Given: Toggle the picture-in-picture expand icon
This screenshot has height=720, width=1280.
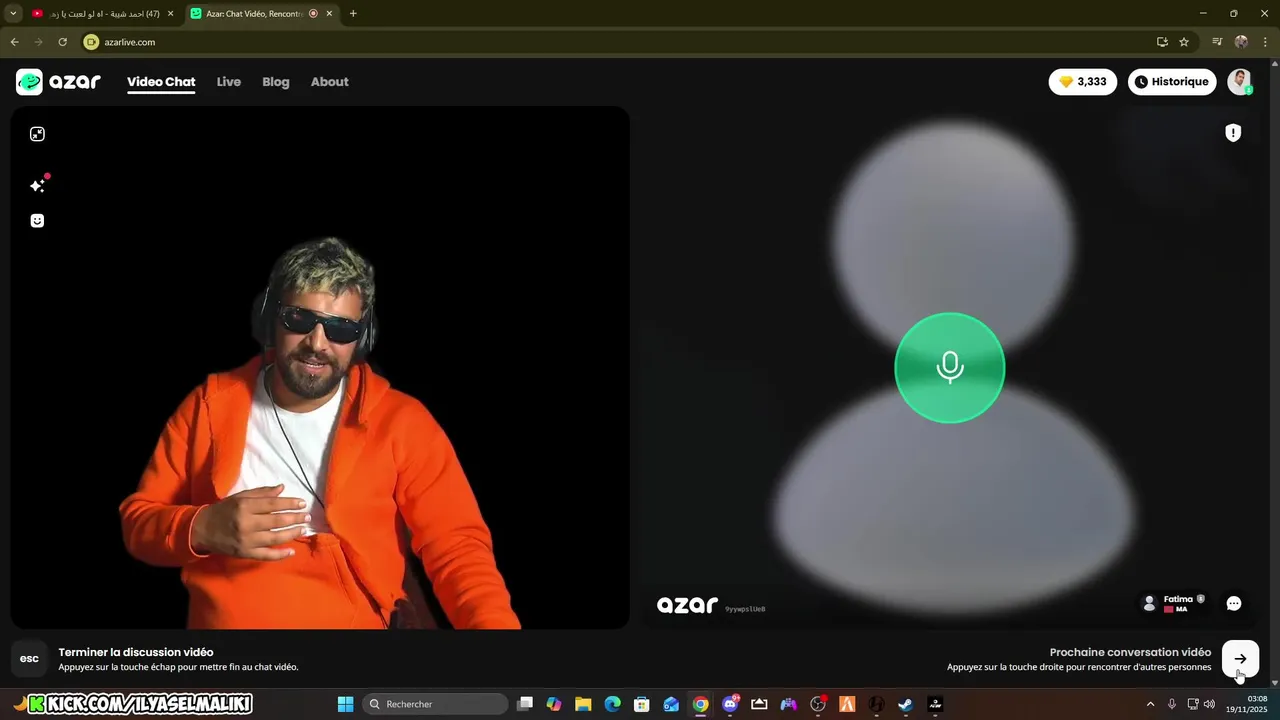Looking at the screenshot, I should pos(37,134).
